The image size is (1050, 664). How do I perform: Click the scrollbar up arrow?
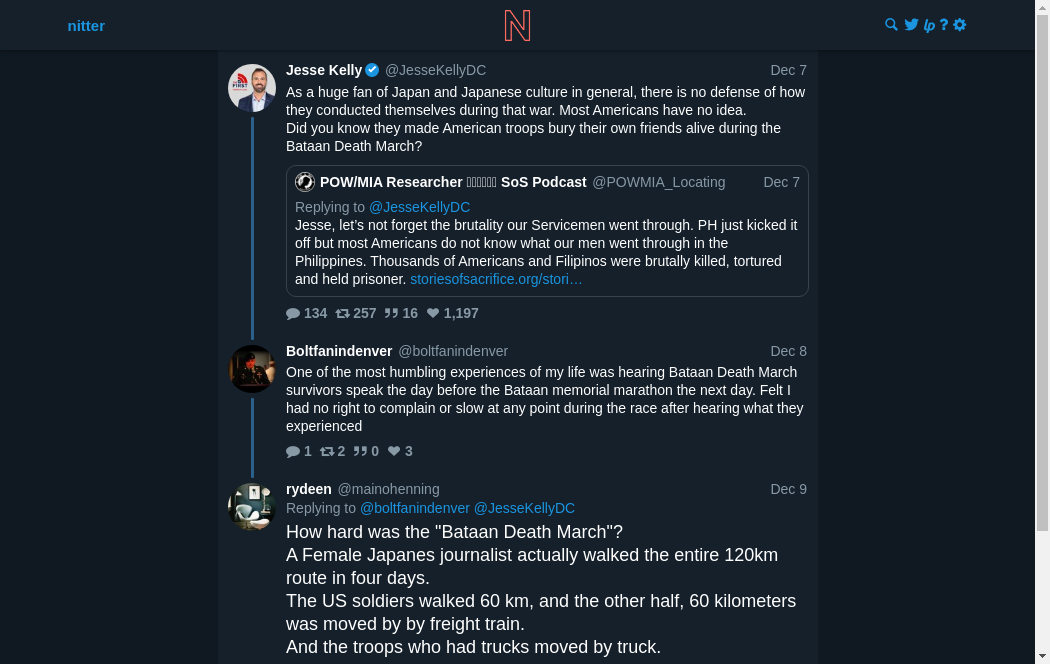pyautogui.click(x=1042, y=8)
